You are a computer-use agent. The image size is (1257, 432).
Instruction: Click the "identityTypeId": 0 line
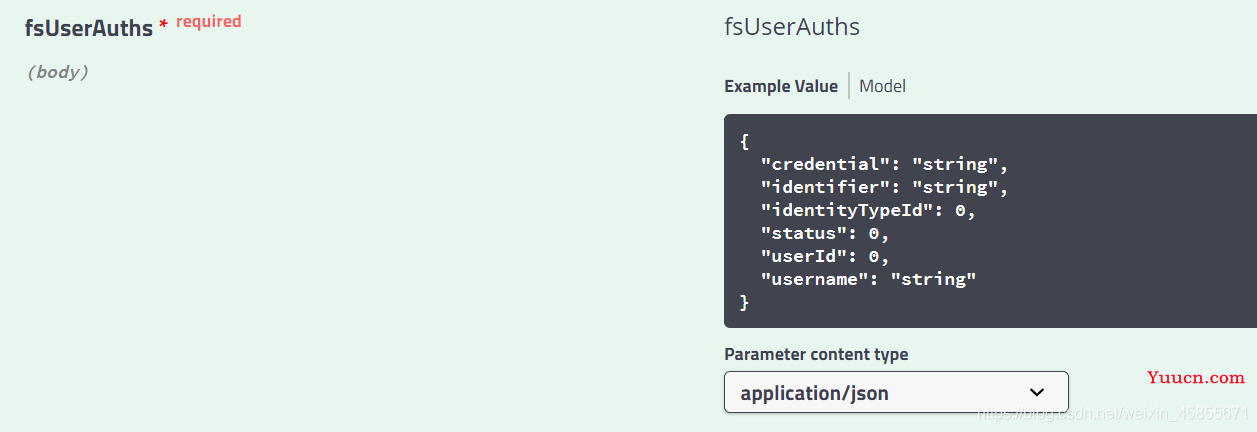click(867, 210)
